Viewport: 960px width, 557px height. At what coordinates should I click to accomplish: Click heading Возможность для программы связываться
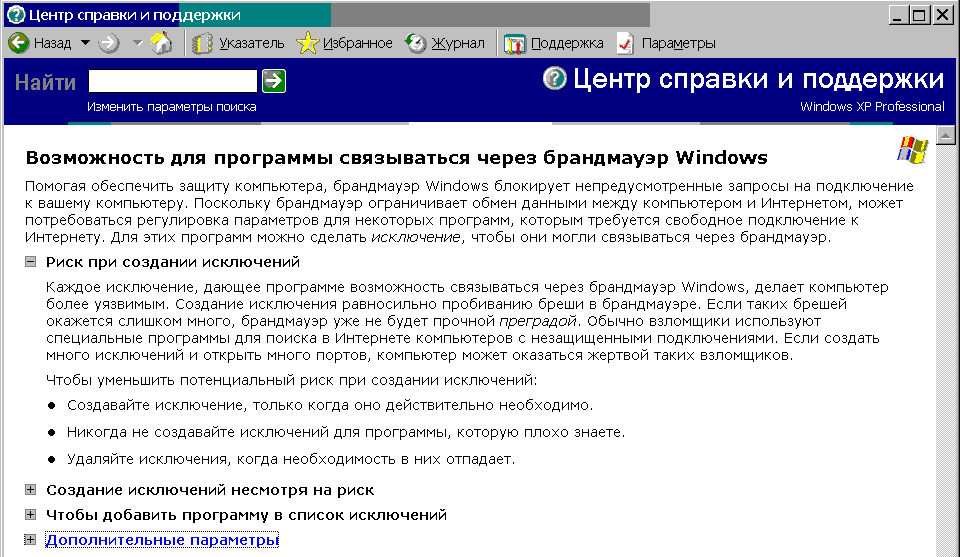point(396,157)
